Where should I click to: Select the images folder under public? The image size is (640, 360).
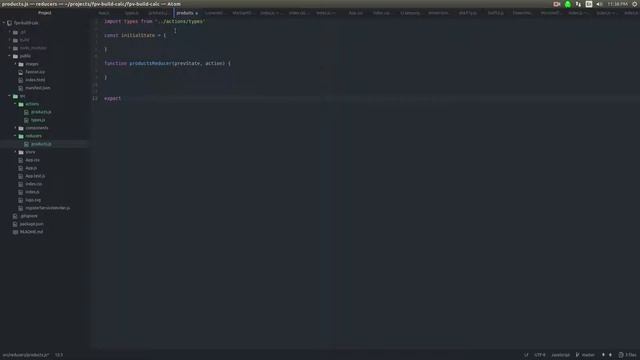32,64
